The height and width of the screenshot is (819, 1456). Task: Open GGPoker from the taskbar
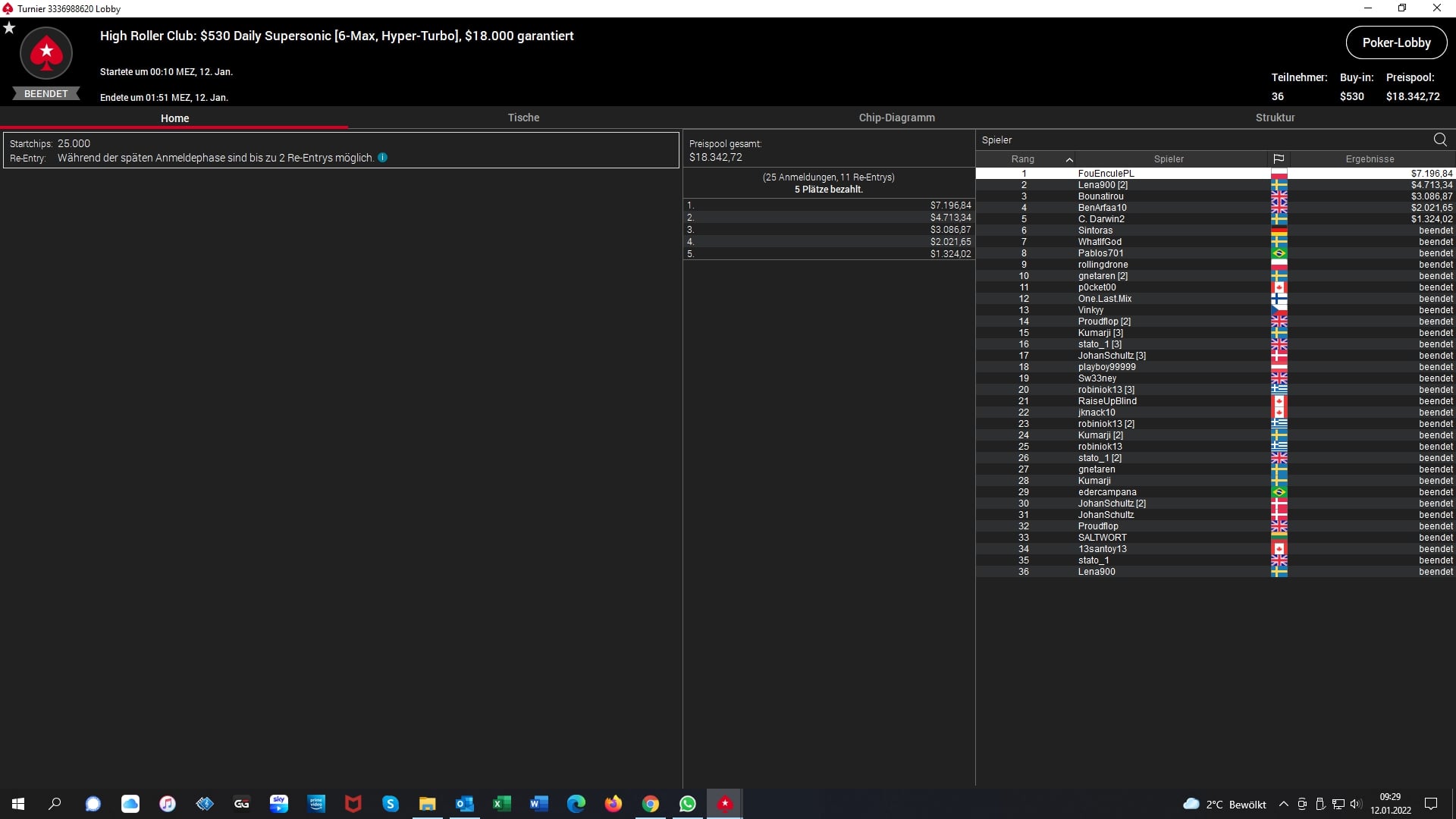coord(242,804)
